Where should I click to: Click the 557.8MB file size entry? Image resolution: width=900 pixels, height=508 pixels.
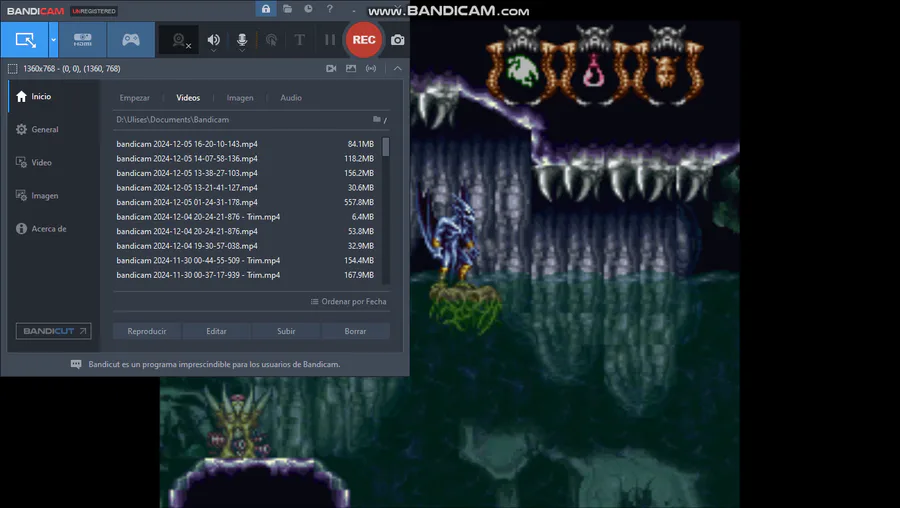click(x=359, y=202)
